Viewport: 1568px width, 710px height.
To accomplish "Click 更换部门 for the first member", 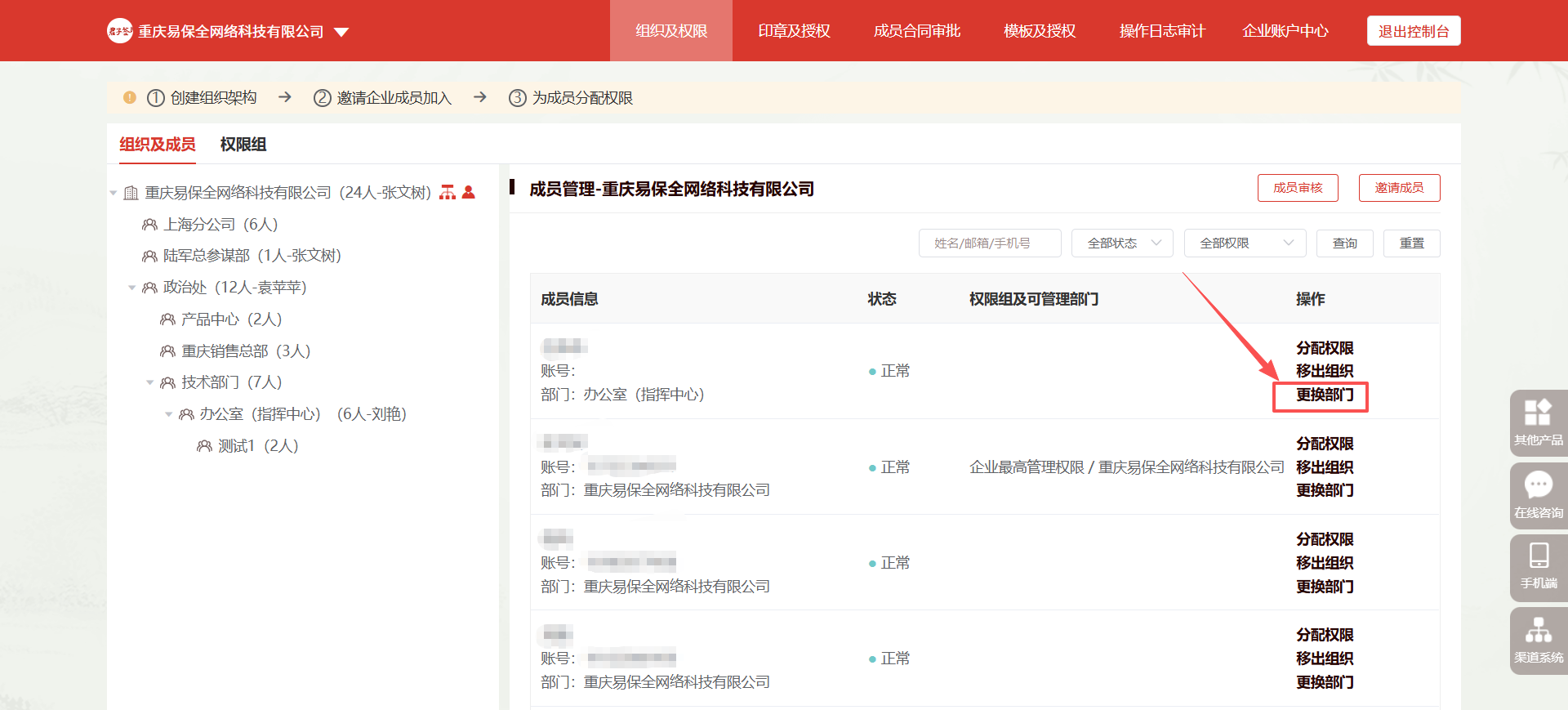I will pyautogui.click(x=1325, y=395).
